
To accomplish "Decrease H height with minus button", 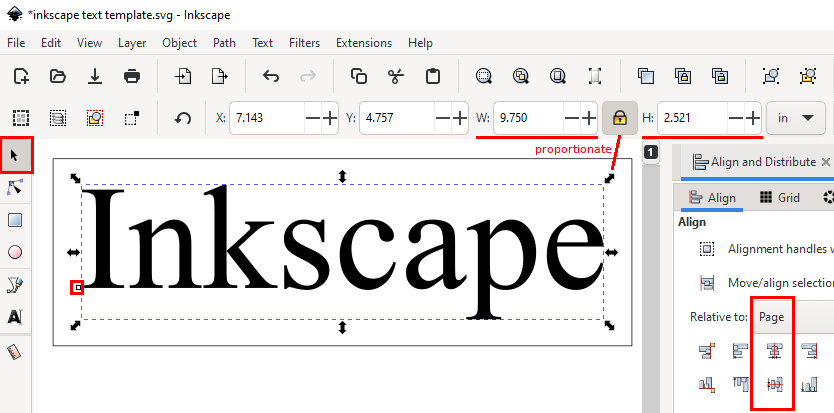I will pos(736,118).
